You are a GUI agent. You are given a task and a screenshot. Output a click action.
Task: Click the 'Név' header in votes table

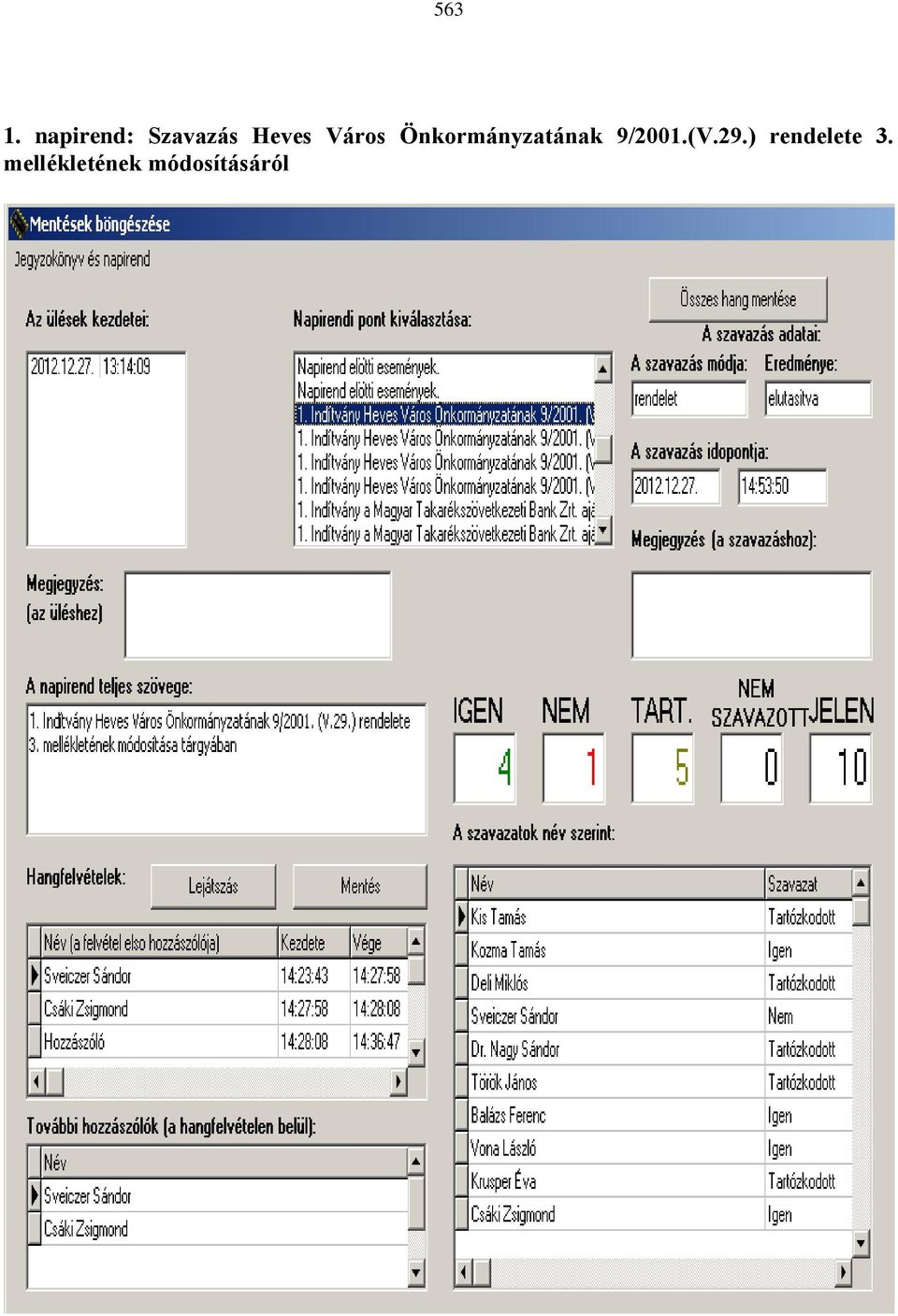click(616, 884)
